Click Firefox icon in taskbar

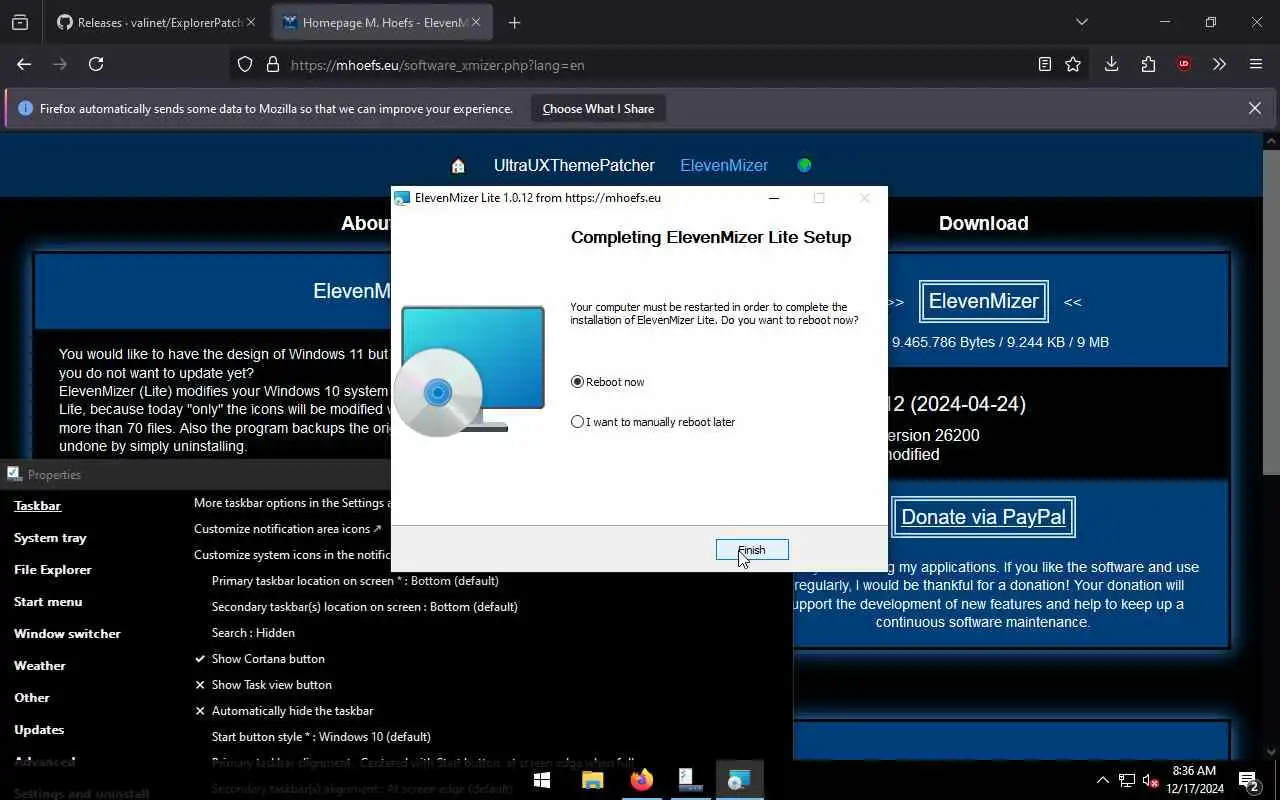(x=641, y=780)
